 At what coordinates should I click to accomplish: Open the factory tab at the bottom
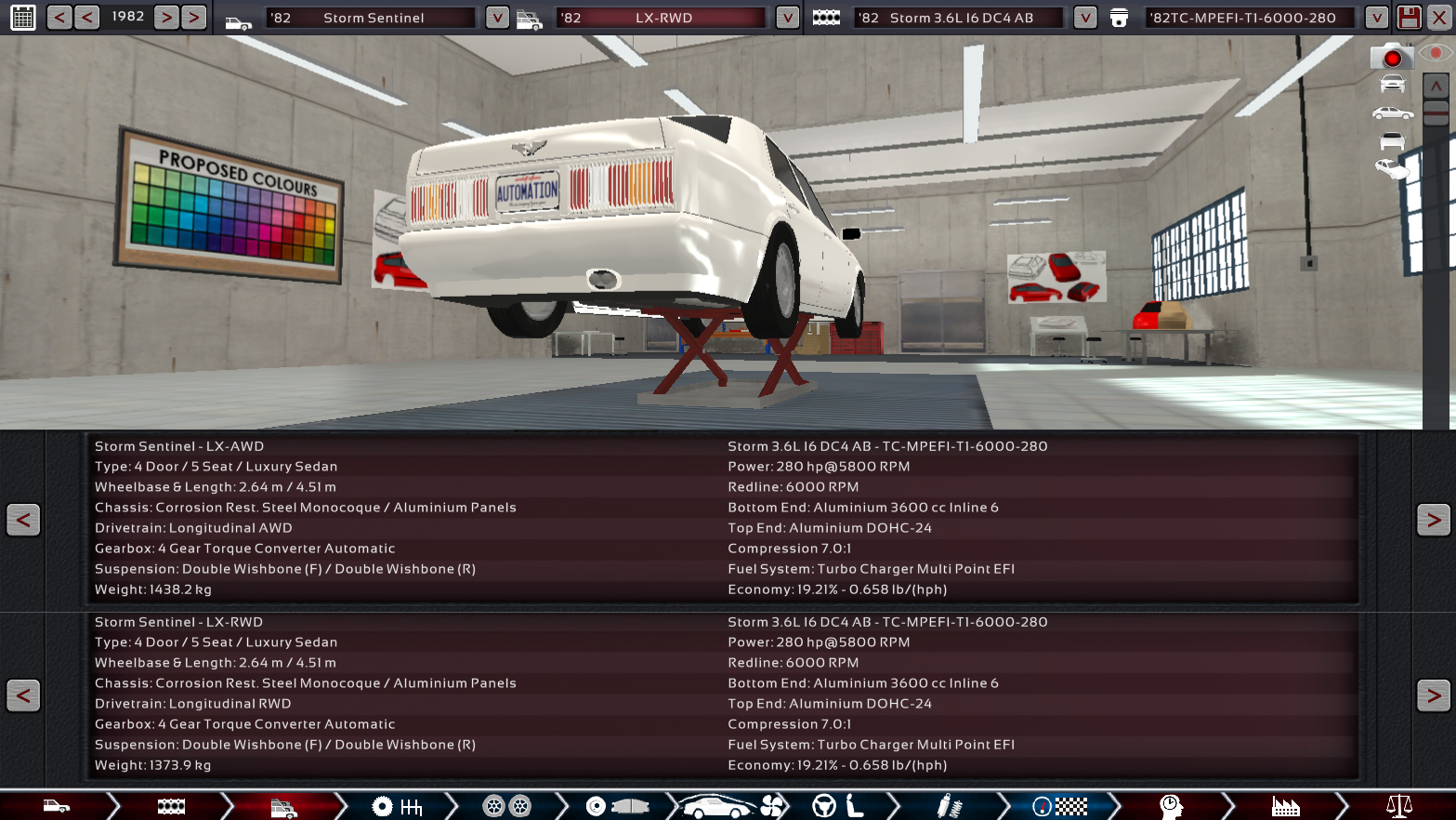pyautogui.click(x=1284, y=805)
